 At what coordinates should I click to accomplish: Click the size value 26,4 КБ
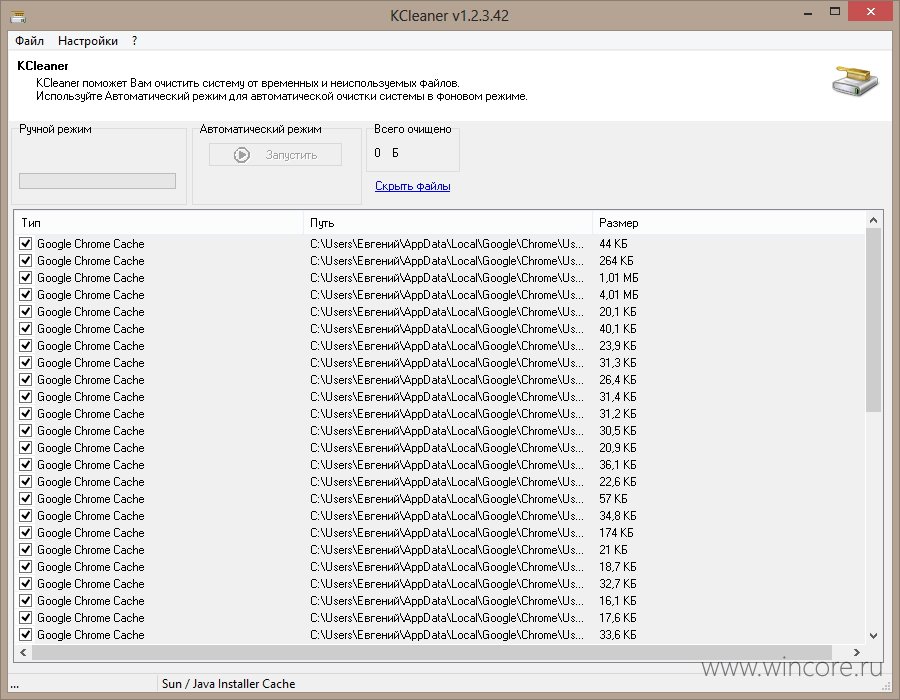618,380
